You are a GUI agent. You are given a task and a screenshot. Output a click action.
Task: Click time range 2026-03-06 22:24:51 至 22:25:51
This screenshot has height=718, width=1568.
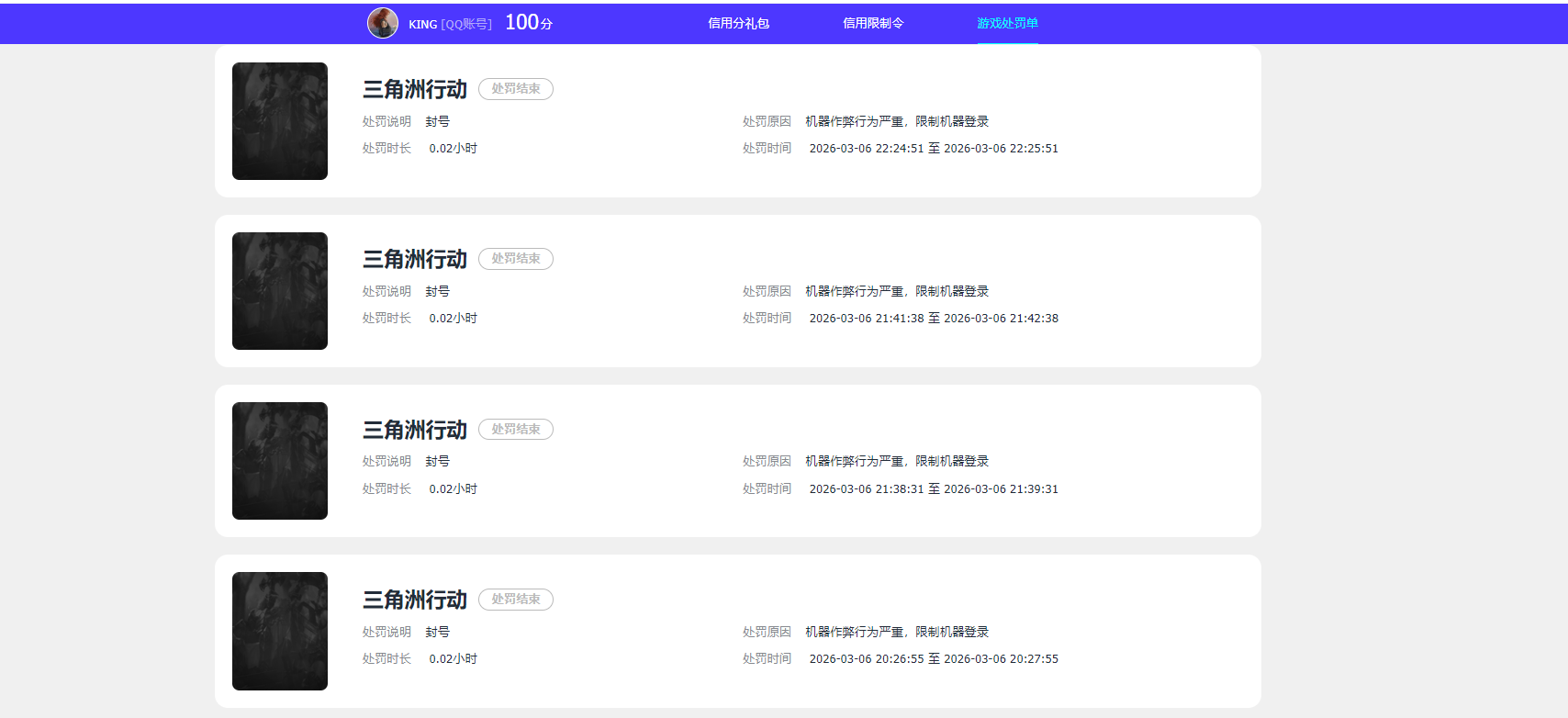coord(934,148)
